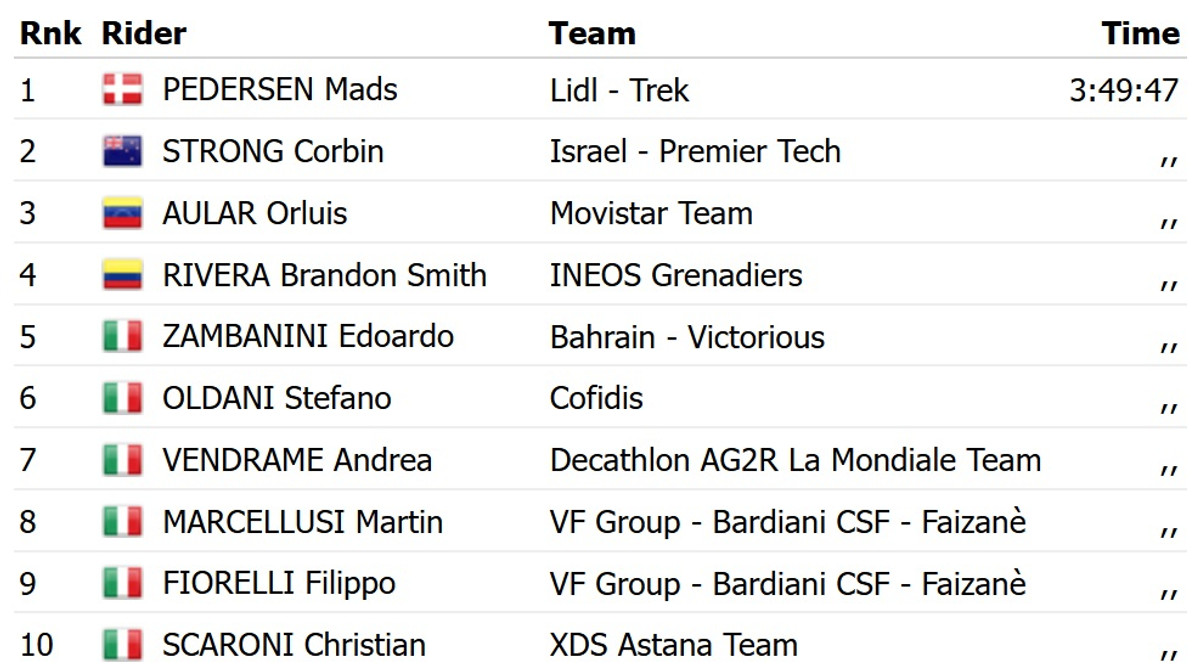The width and height of the screenshot is (1200, 672).
Task: Click the Danish flag beside Pedersen
Action: 122,90
